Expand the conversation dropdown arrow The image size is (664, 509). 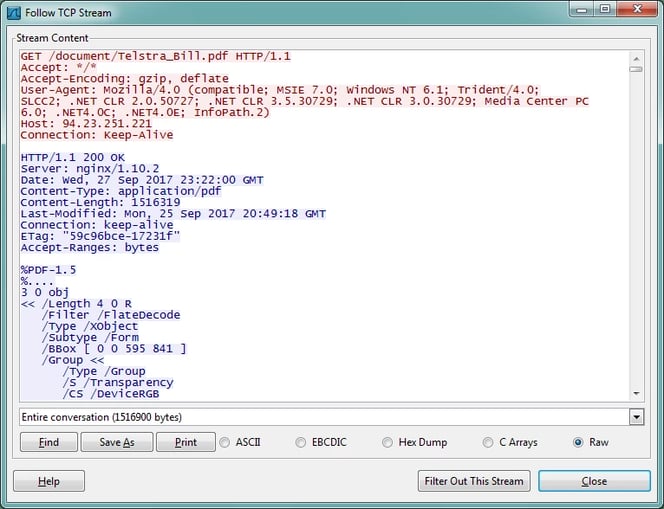[636, 416]
